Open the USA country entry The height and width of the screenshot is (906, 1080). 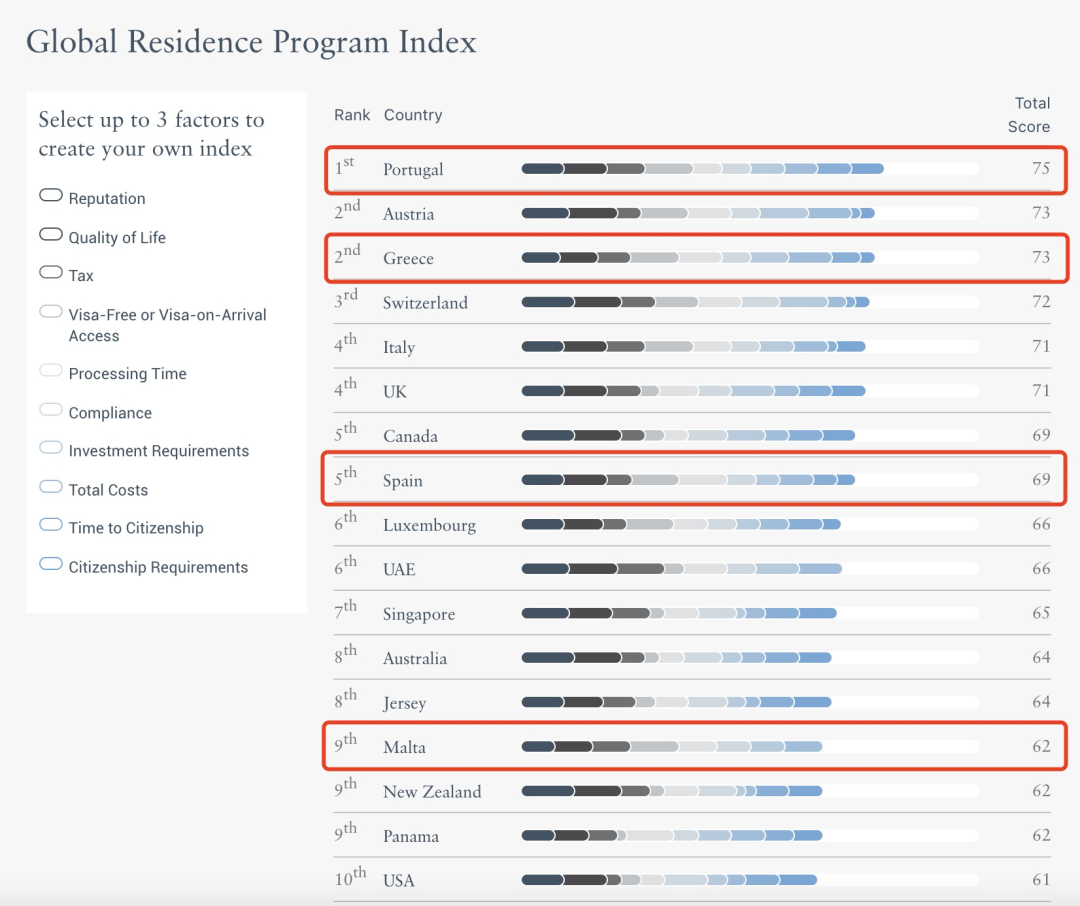(x=398, y=881)
